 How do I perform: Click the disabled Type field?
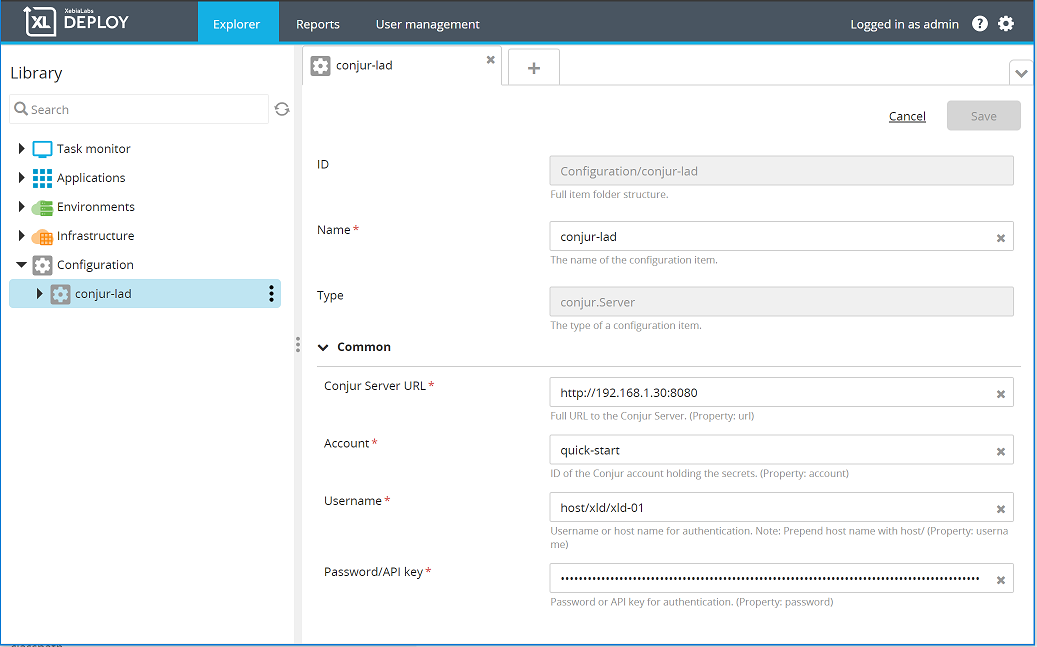click(781, 302)
